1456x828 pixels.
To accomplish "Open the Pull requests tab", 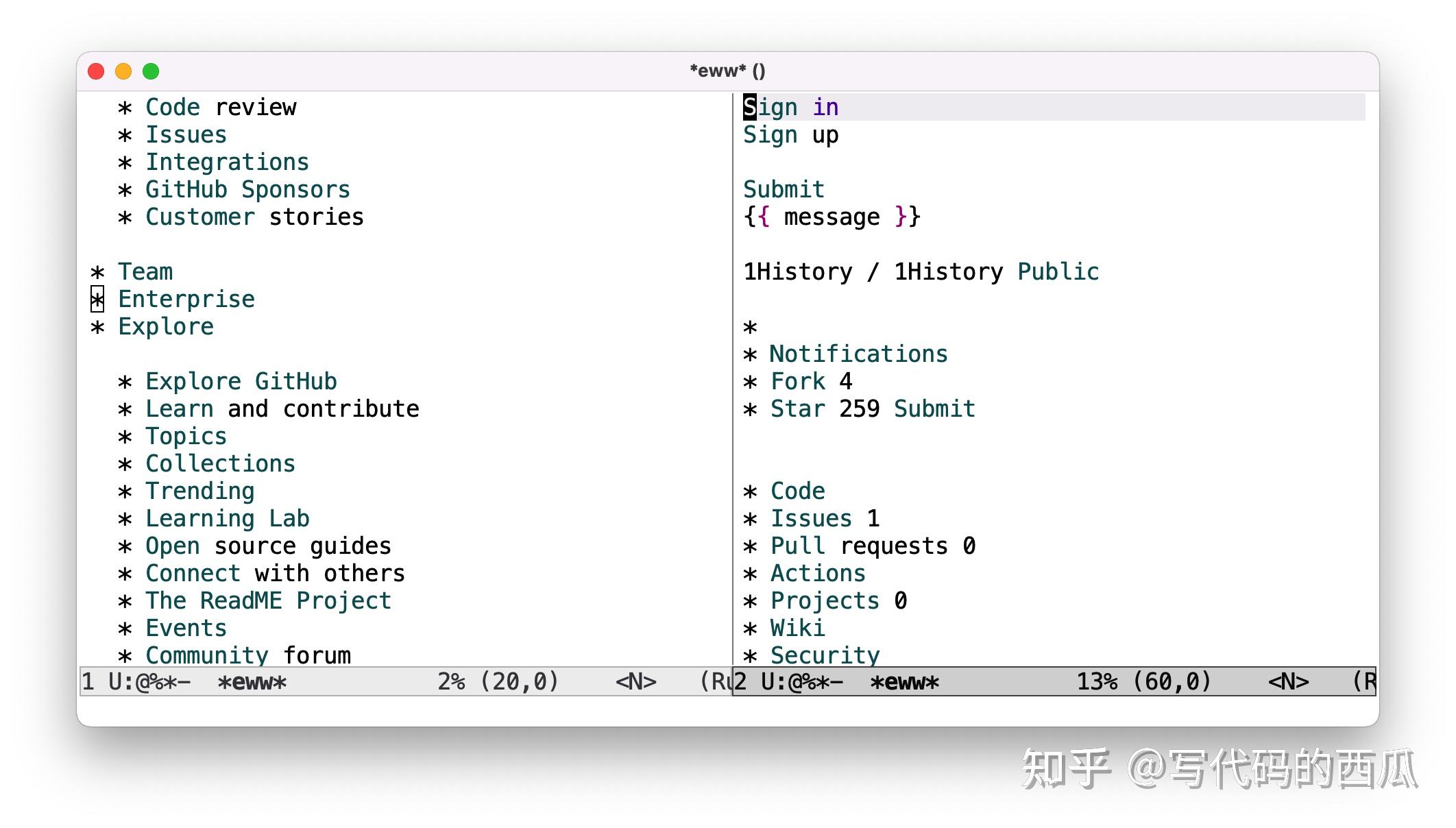I will (x=873, y=546).
